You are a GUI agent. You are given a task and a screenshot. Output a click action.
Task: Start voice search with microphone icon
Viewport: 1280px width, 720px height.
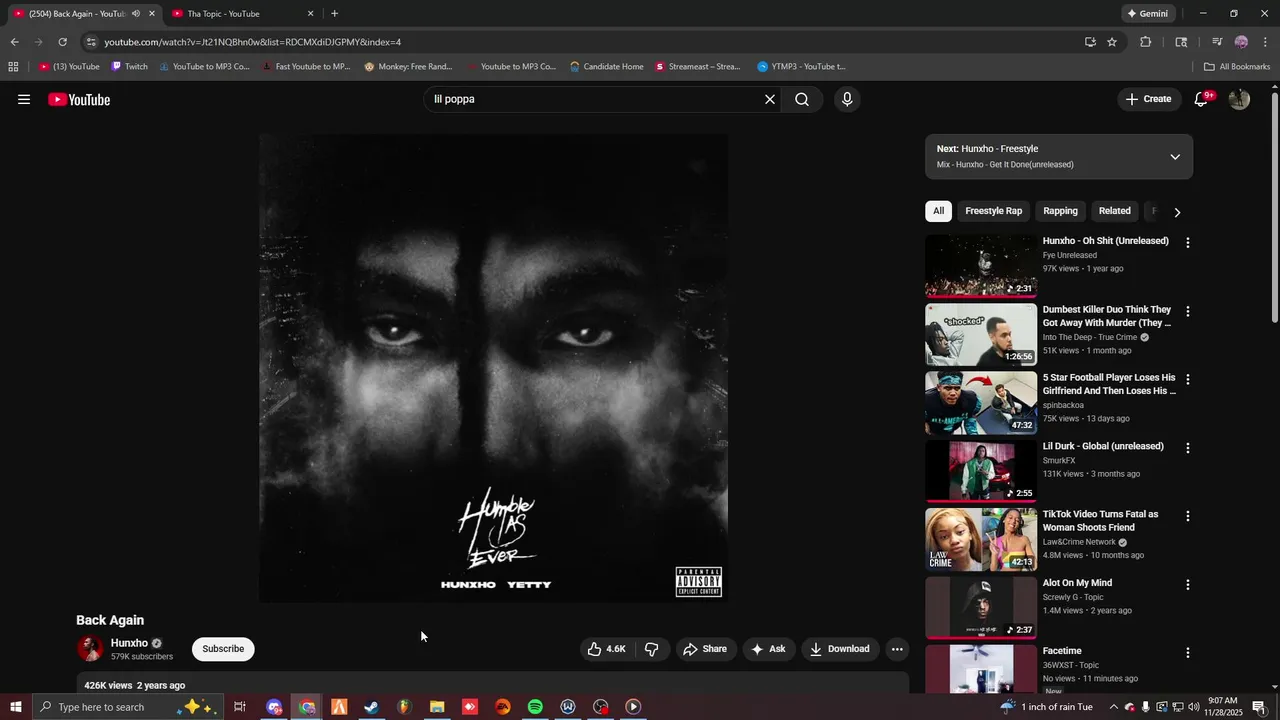coord(847,99)
